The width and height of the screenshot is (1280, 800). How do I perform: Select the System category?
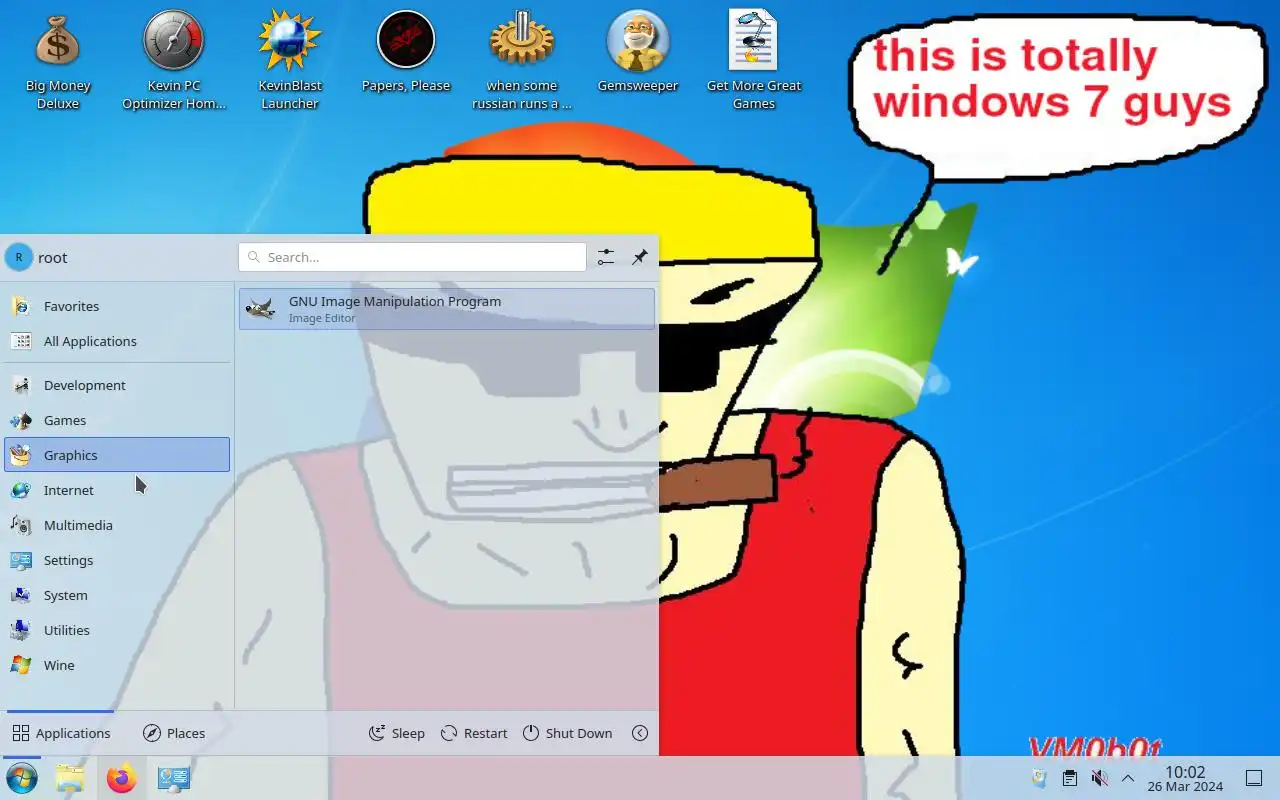click(117, 595)
